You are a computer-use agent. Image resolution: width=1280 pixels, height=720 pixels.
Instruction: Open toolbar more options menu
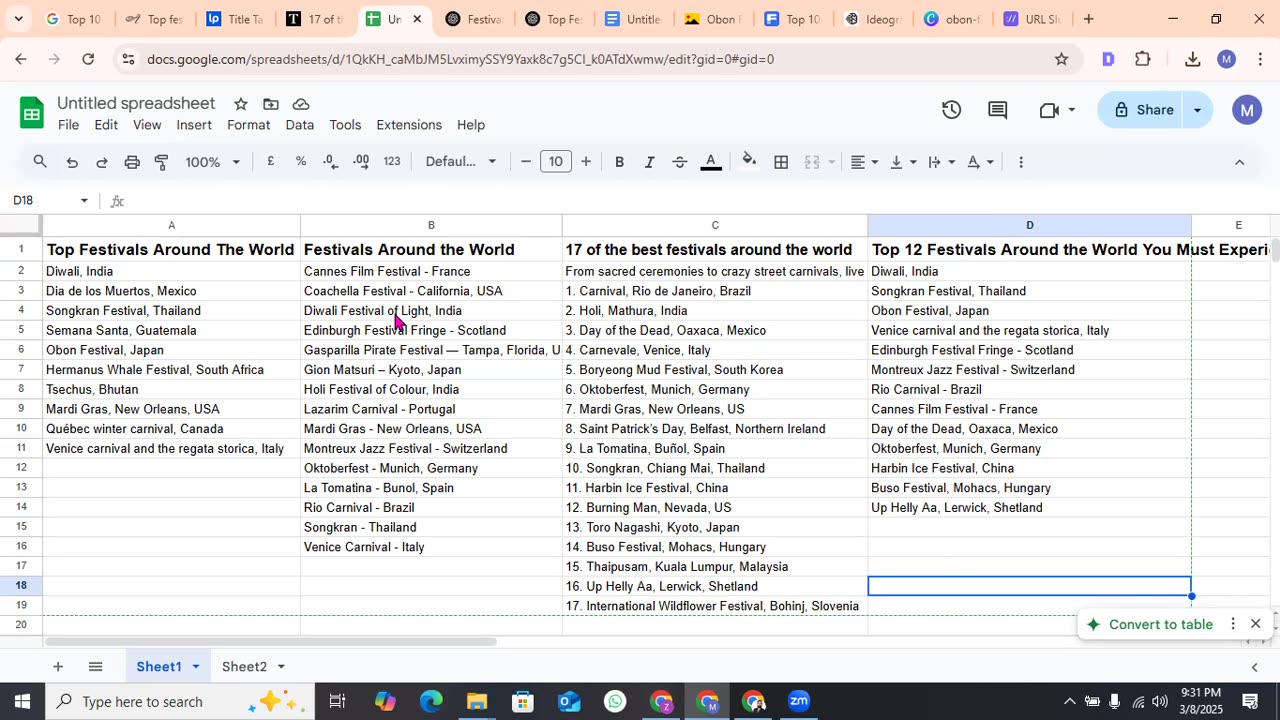1020,162
